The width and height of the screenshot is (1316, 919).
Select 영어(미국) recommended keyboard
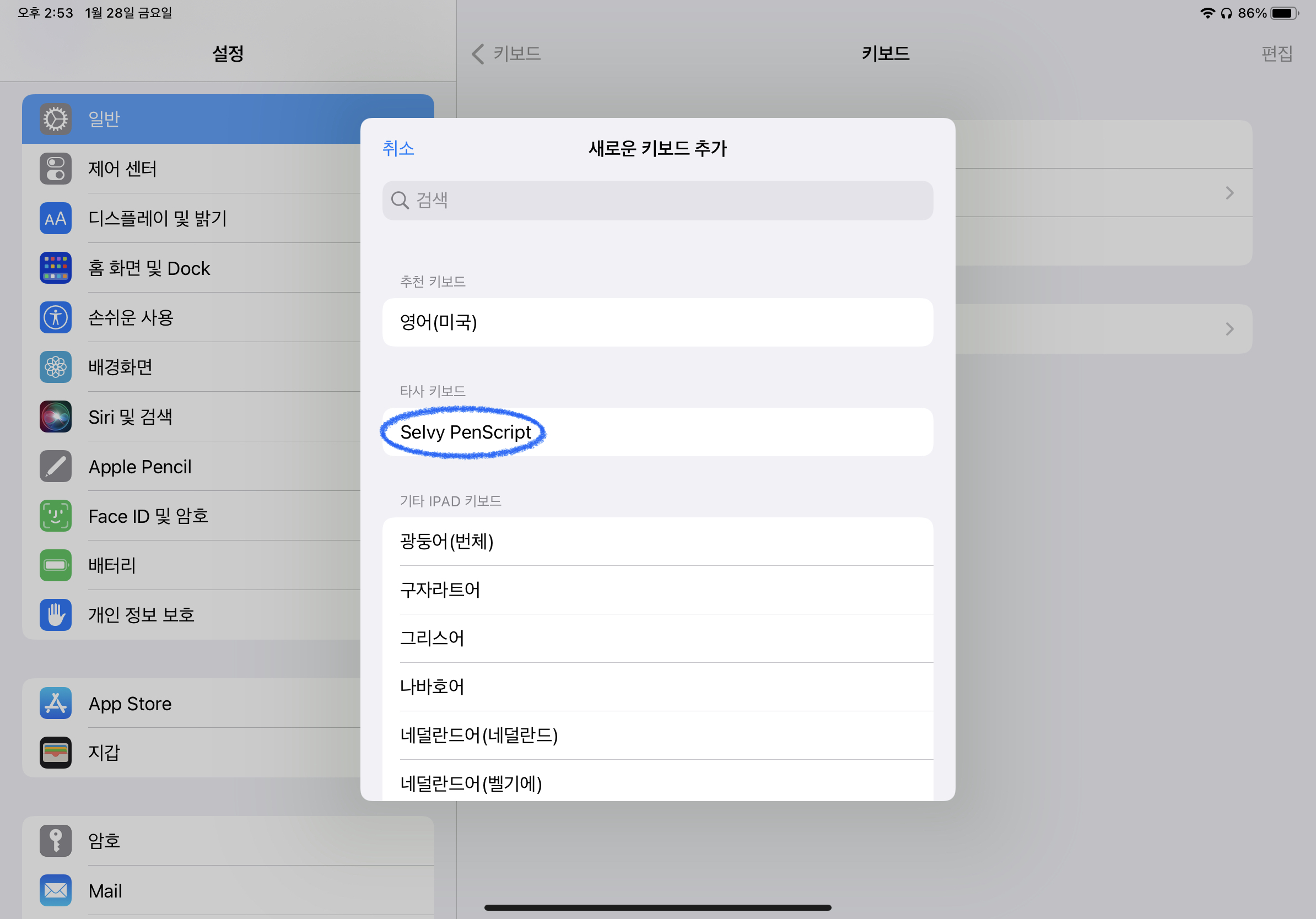pyautogui.click(x=657, y=322)
